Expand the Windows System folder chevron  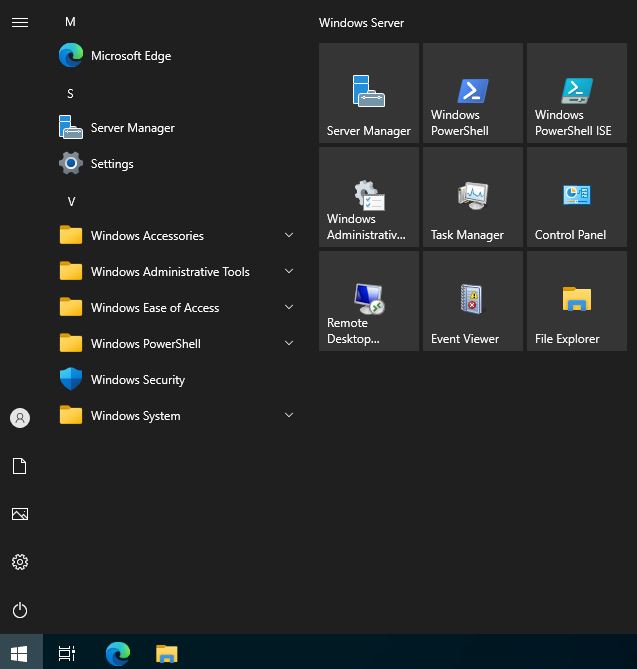point(289,415)
